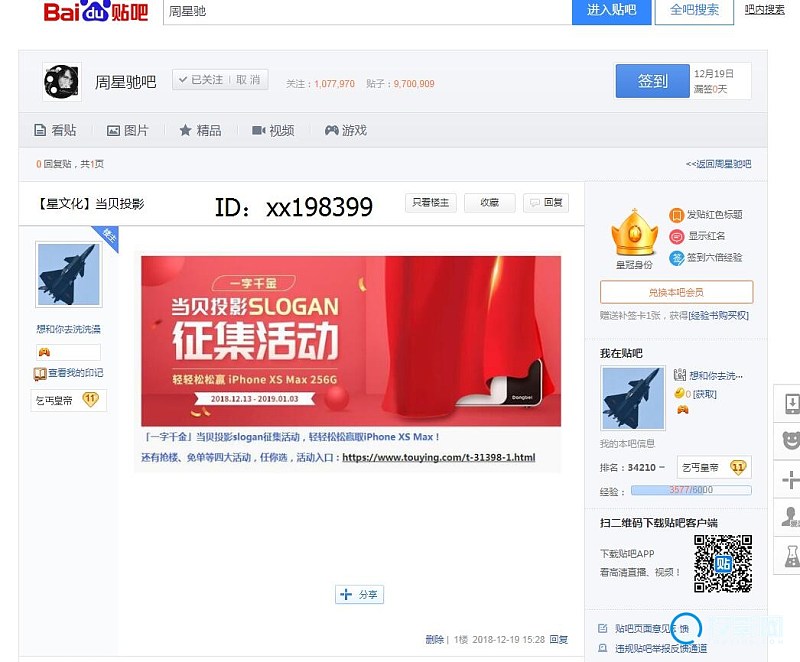The width and height of the screenshot is (800, 662).
Task: Click 删除 to delete the post
Action: point(435,639)
